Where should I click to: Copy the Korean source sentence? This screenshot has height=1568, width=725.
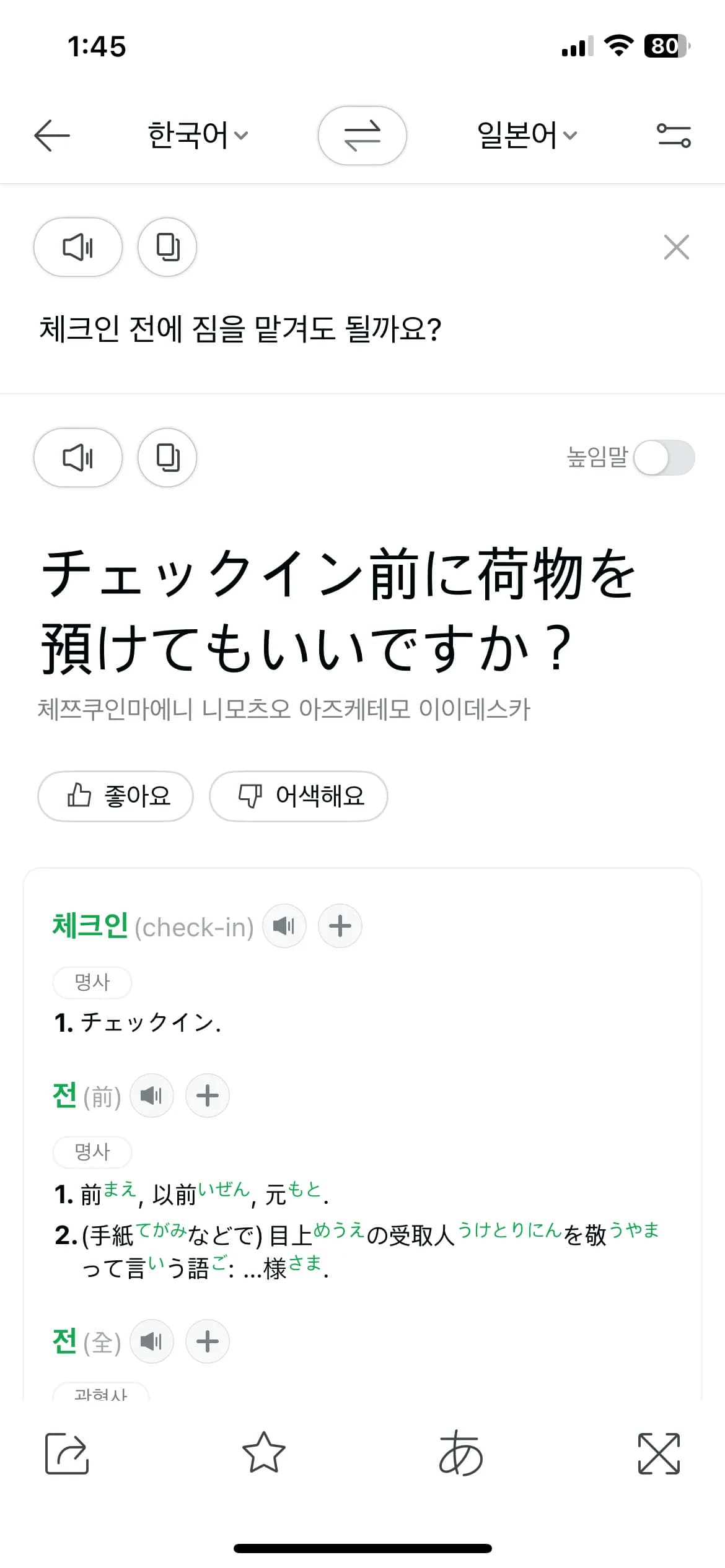[x=166, y=247]
